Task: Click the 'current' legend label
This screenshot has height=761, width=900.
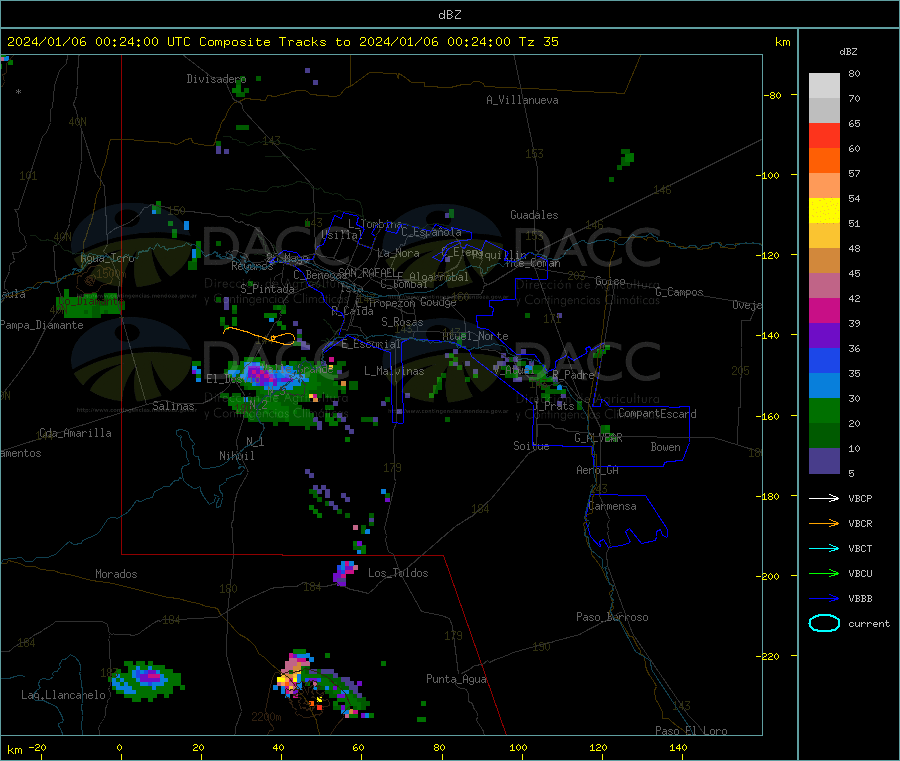Action: pyautogui.click(x=869, y=624)
